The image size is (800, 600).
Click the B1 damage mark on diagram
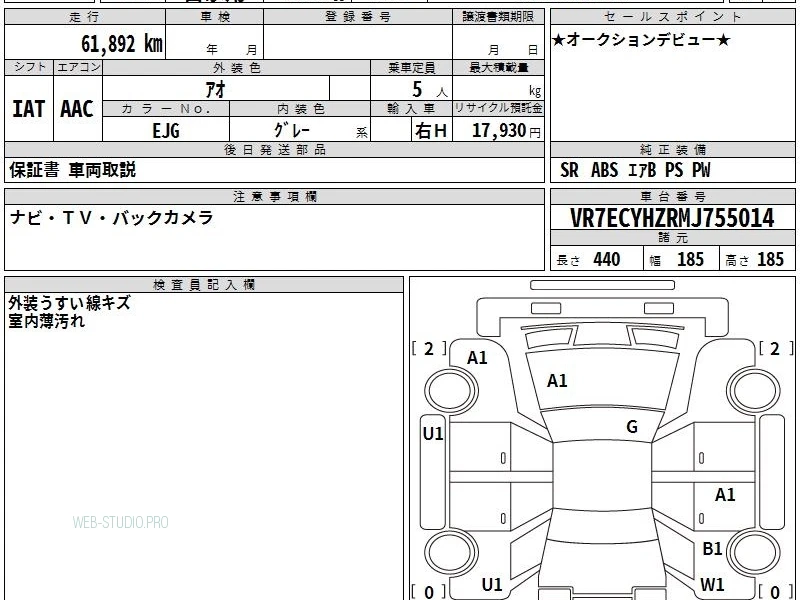[x=712, y=548]
